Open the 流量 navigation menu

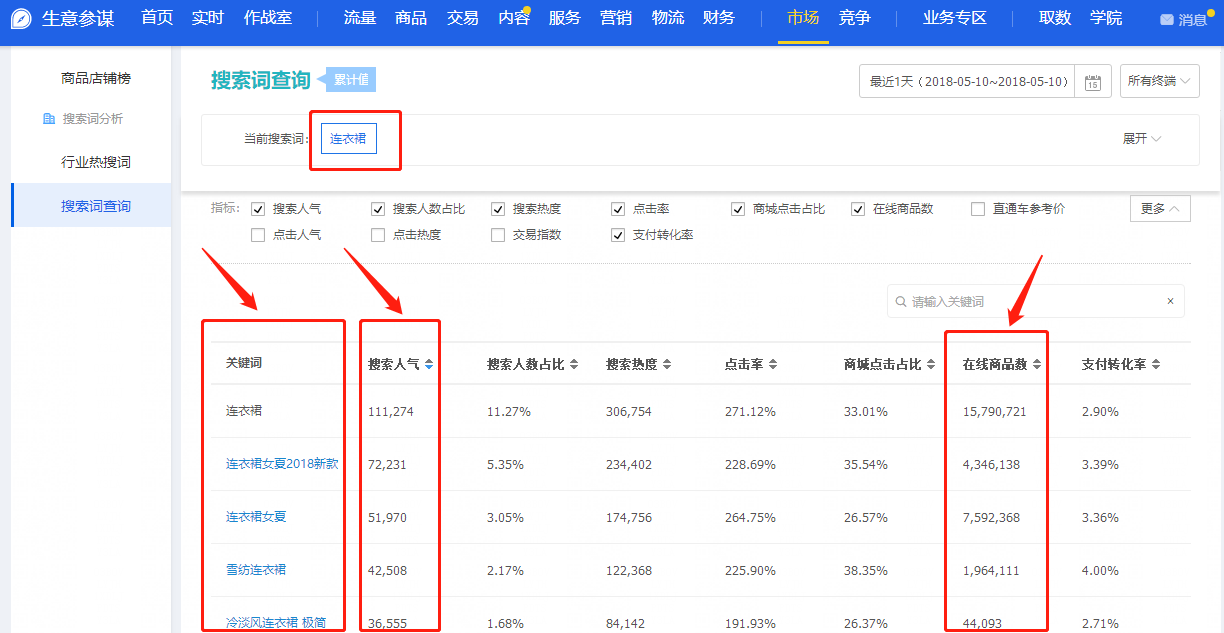tap(359, 18)
